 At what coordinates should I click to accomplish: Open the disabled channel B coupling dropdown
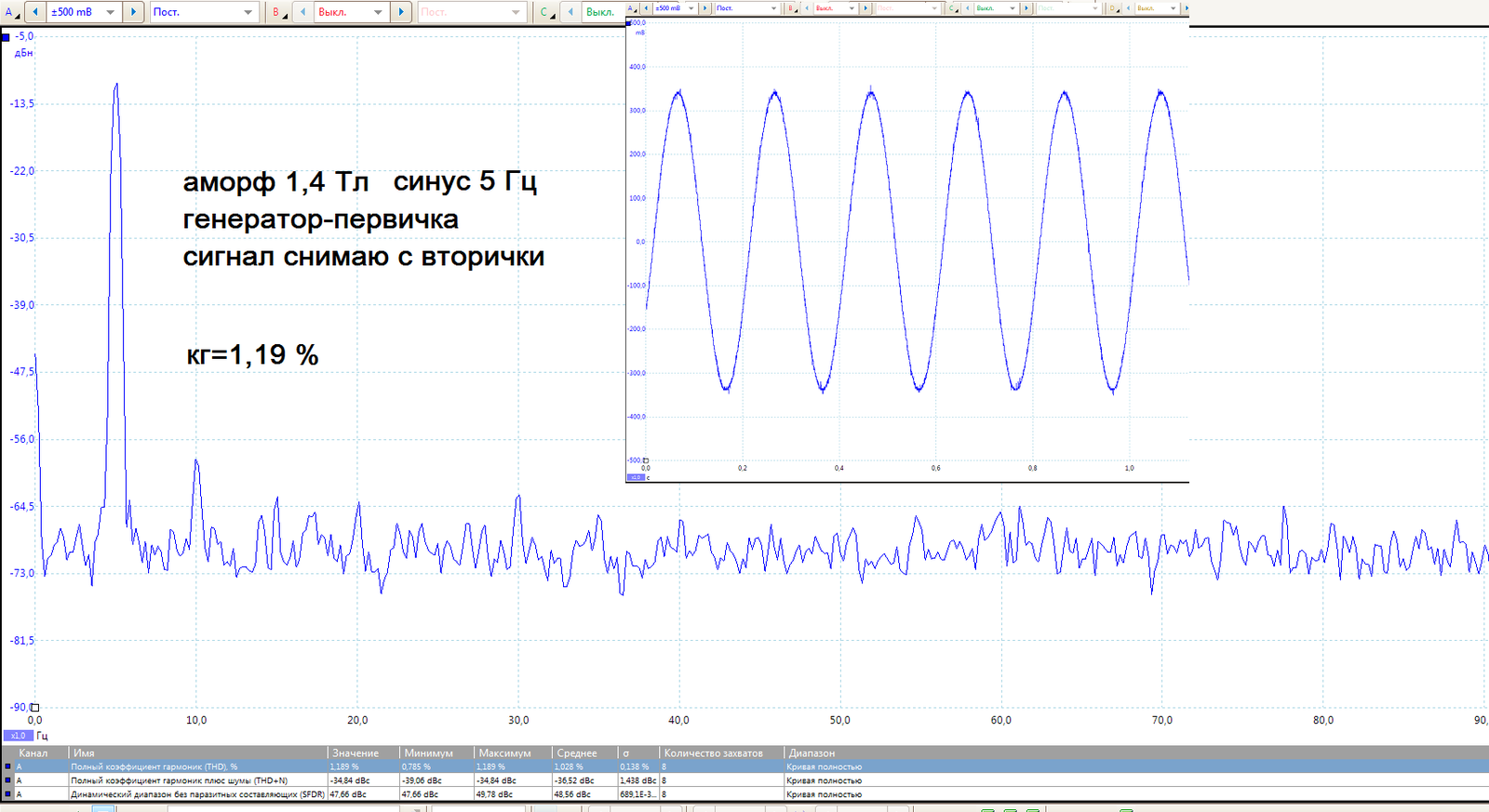[472, 12]
